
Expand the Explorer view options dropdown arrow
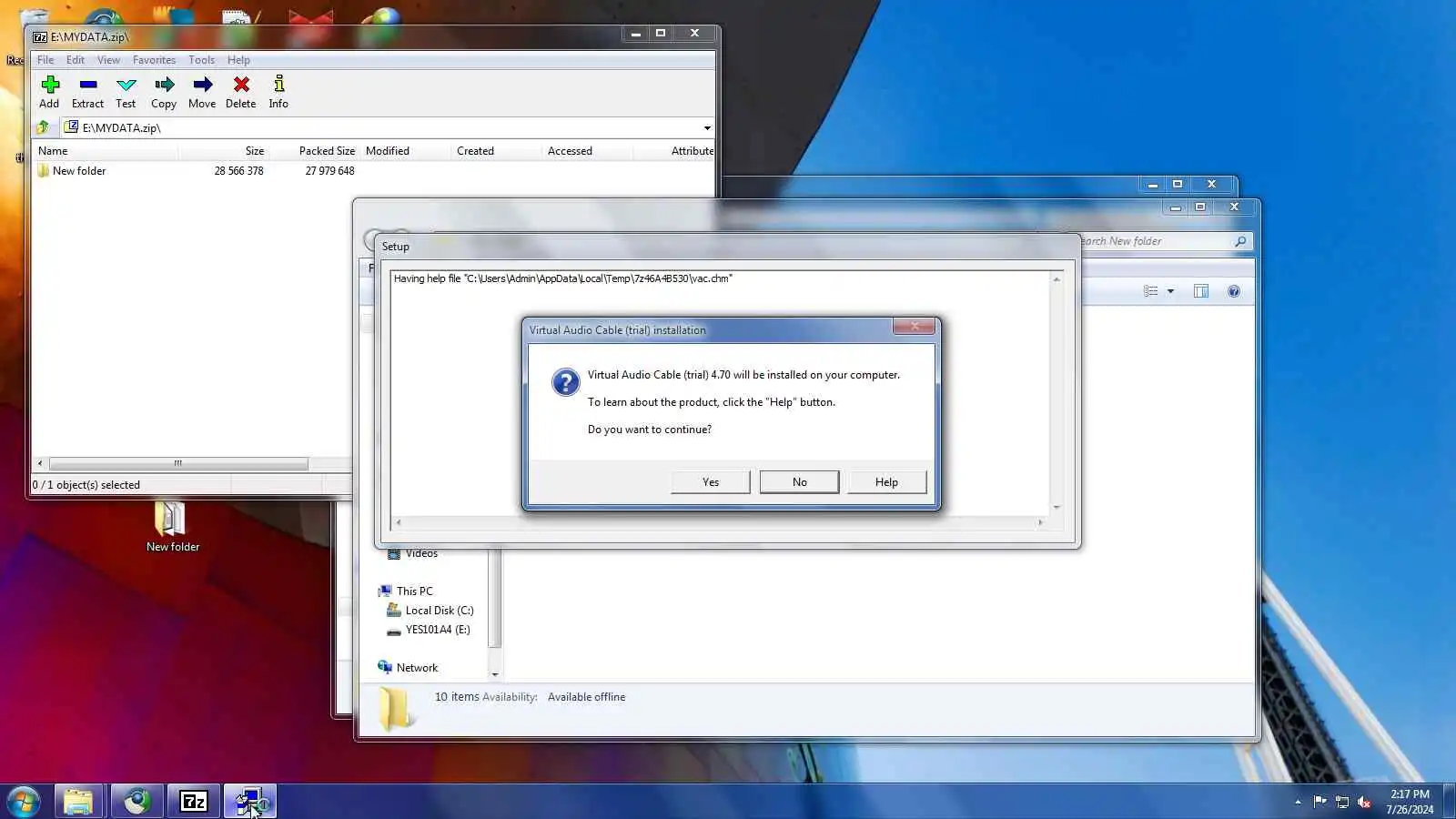tap(1171, 291)
